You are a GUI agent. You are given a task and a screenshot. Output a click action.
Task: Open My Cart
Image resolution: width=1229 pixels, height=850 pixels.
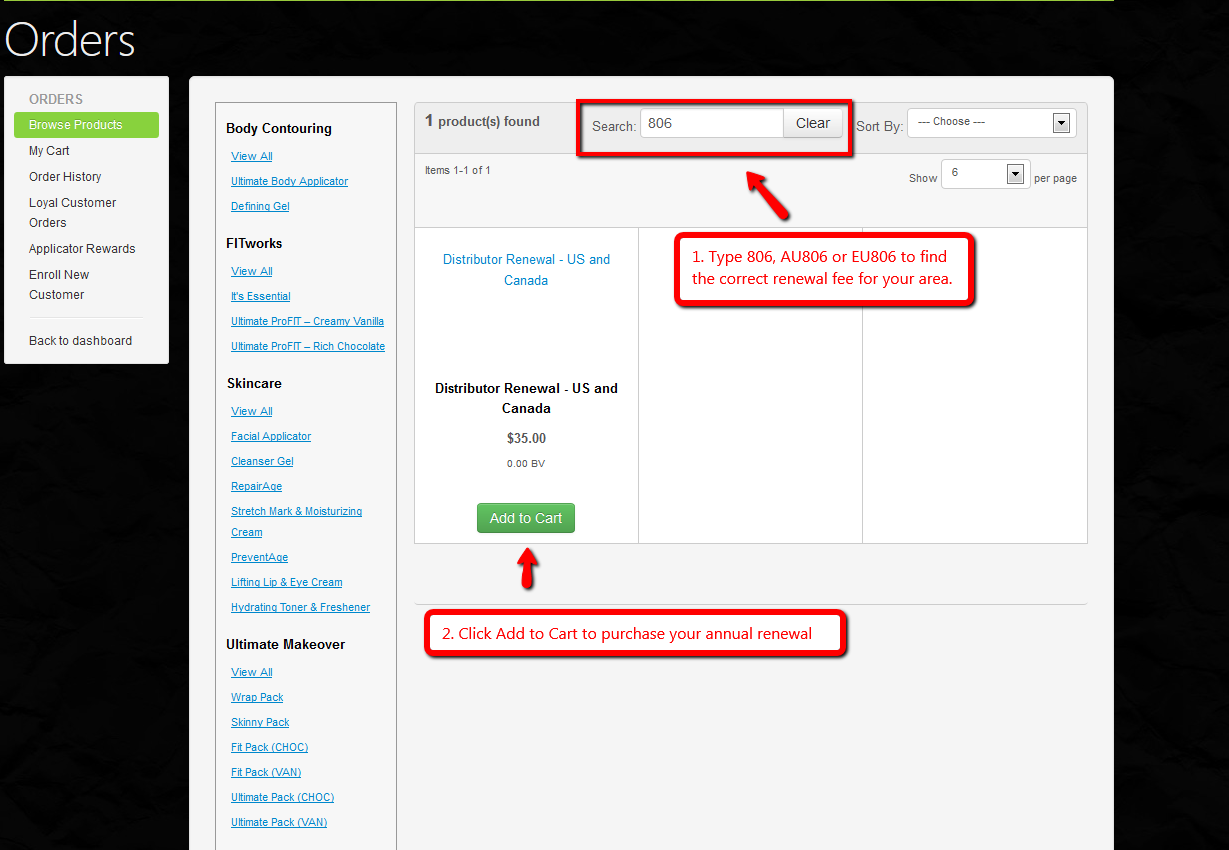point(48,150)
